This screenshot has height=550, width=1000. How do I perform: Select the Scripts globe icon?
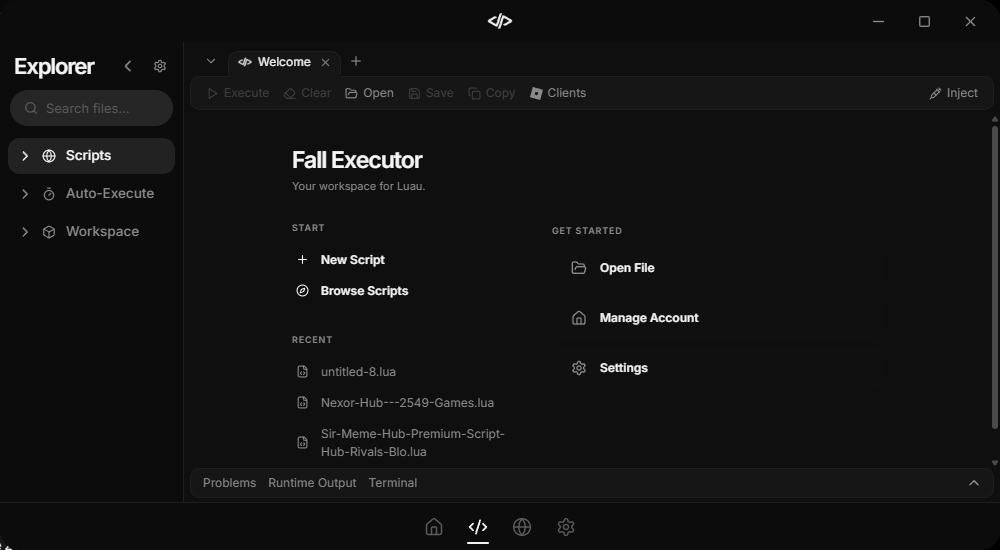point(49,156)
